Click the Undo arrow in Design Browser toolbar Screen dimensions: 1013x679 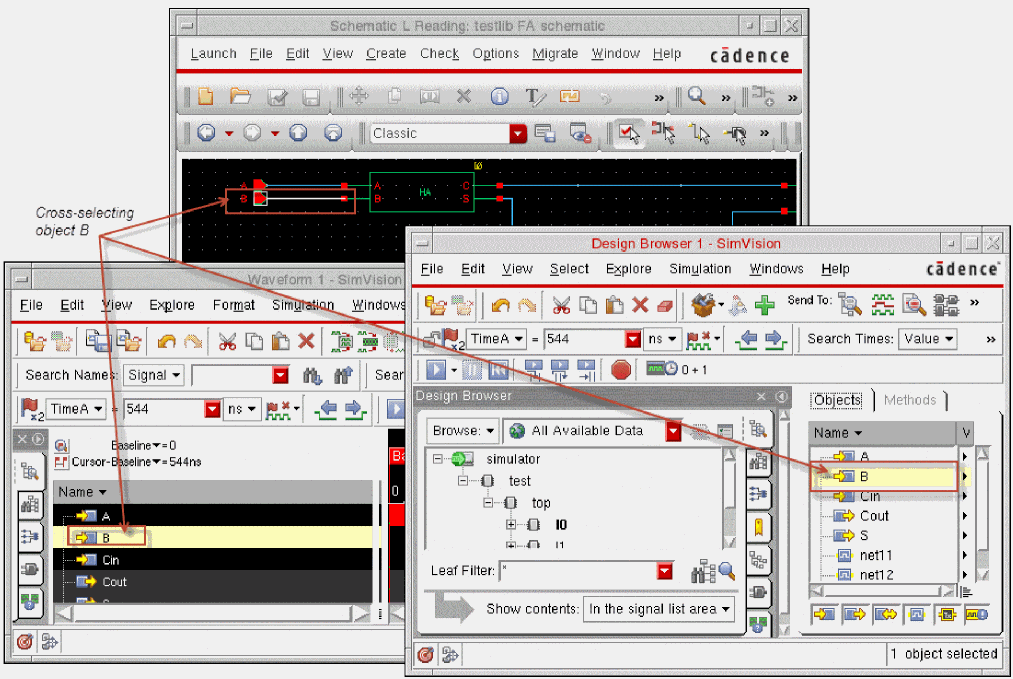500,305
